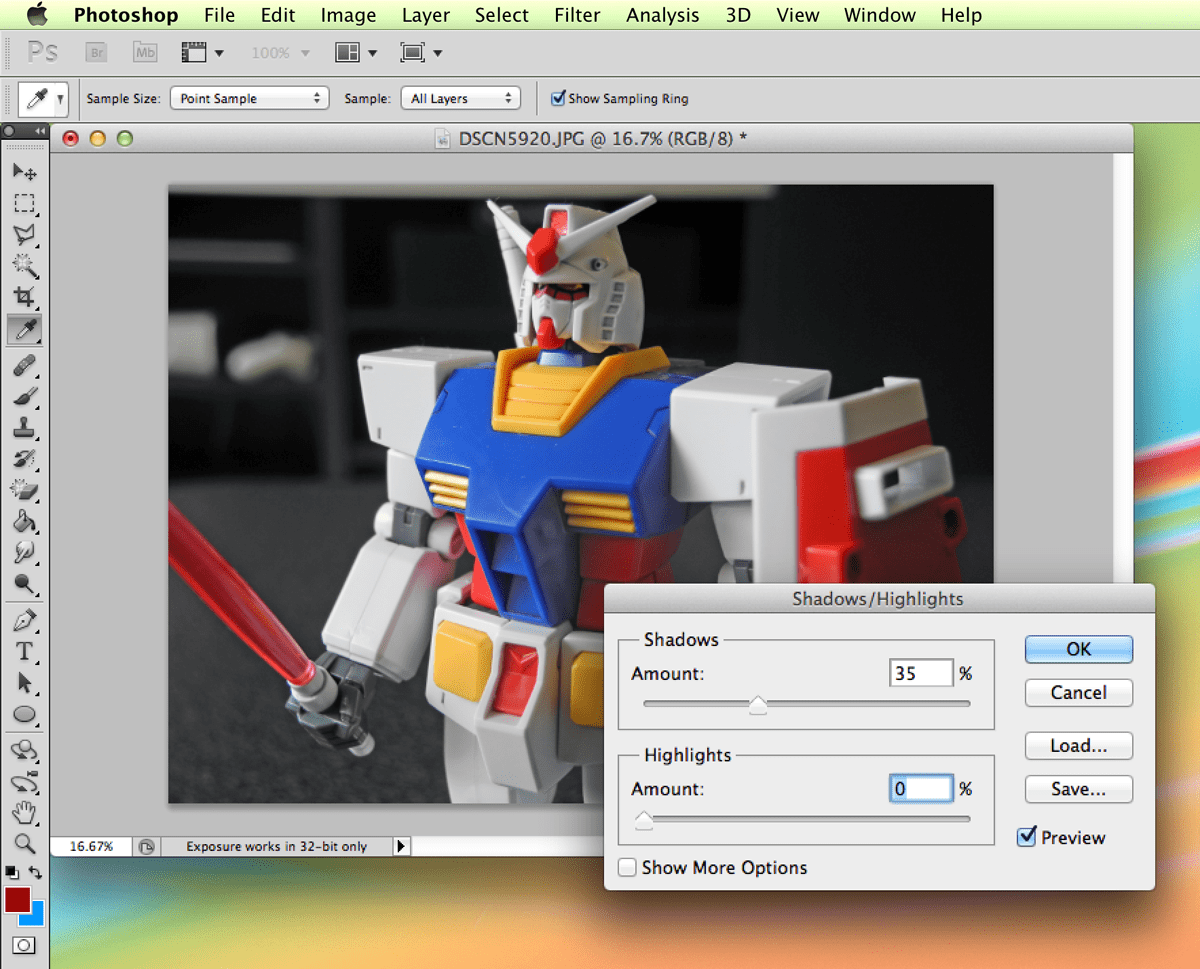Image resolution: width=1200 pixels, height=969 pixels.
Task: Select the Type tool
Action: (x=24, y=652)
